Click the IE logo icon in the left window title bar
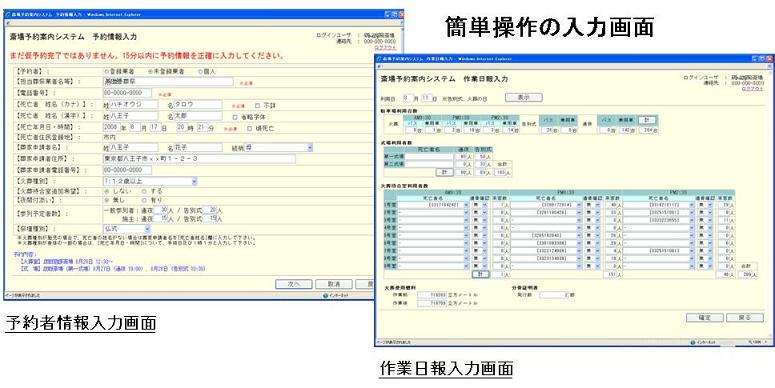 (8, 14)
